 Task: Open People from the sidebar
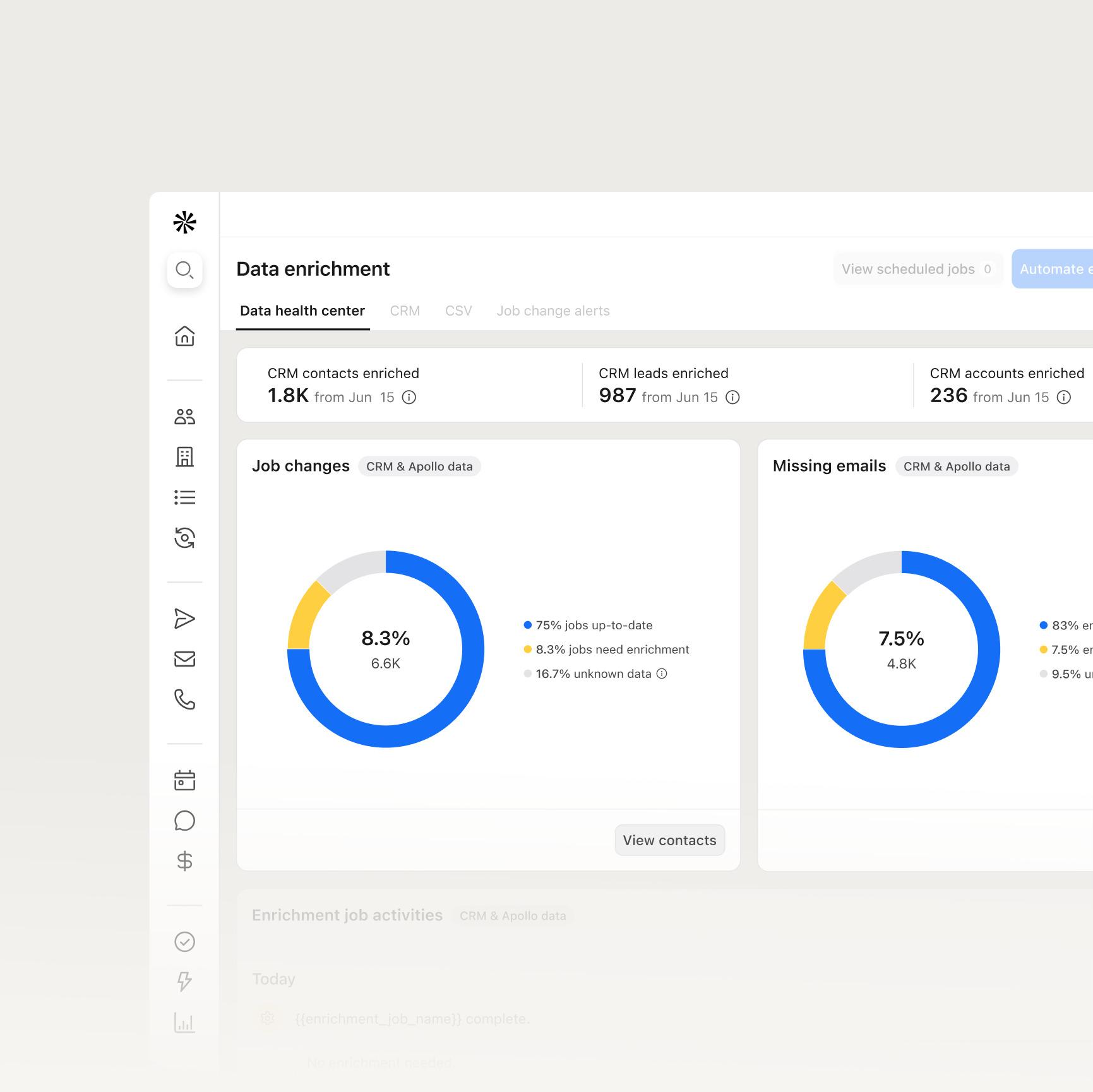(184, 417)
